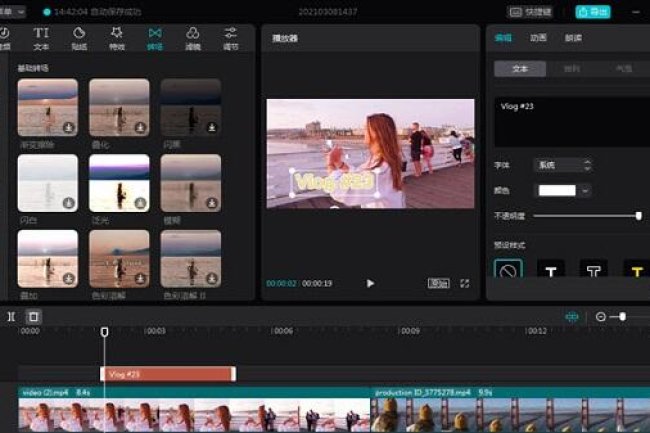Download the first transition thumbnail
Screen dimensions: 650x433
(68, 128)
